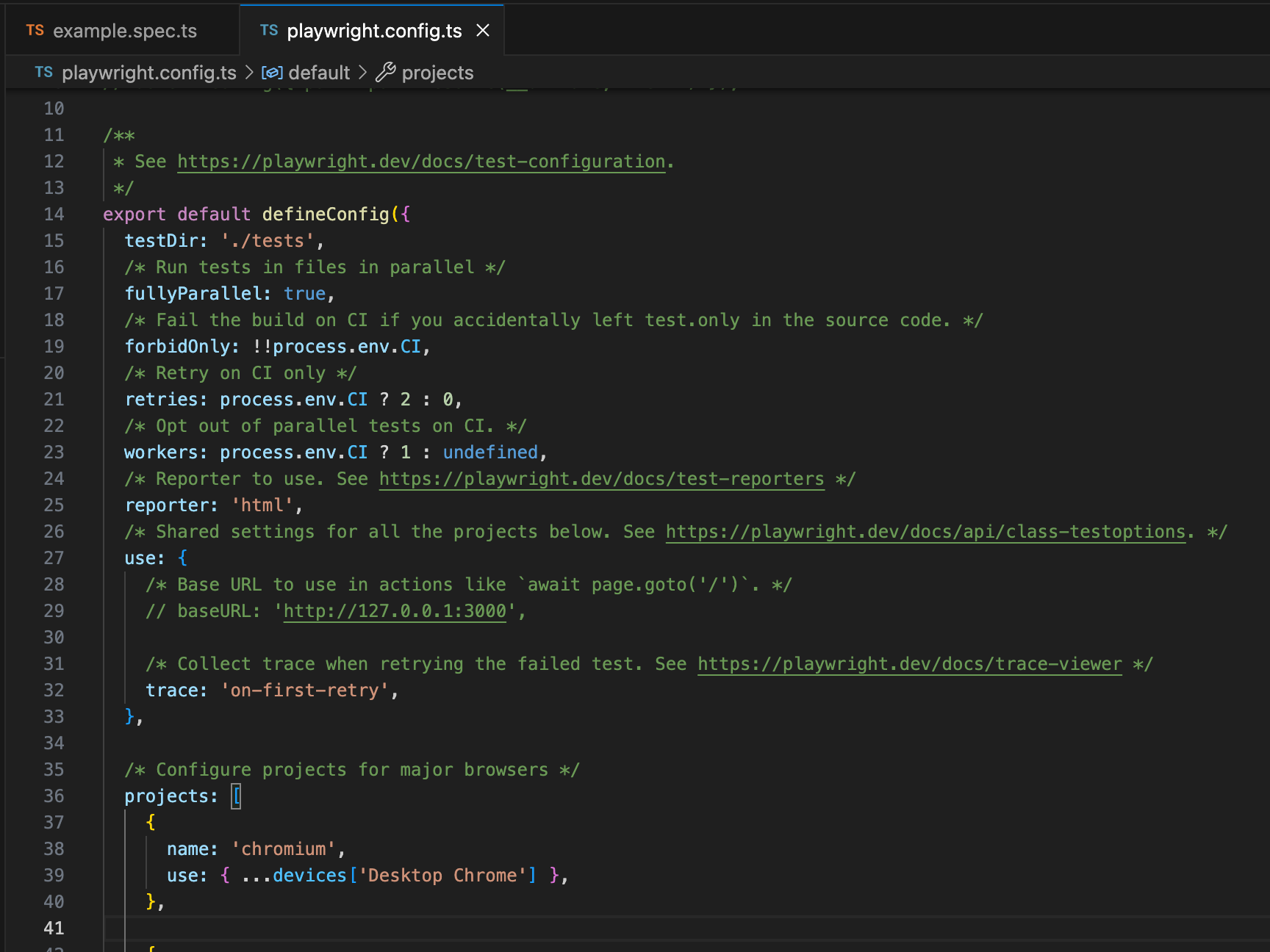Close the playwright.config.ts tab
Screen dimensions: 1270x952
483,30
